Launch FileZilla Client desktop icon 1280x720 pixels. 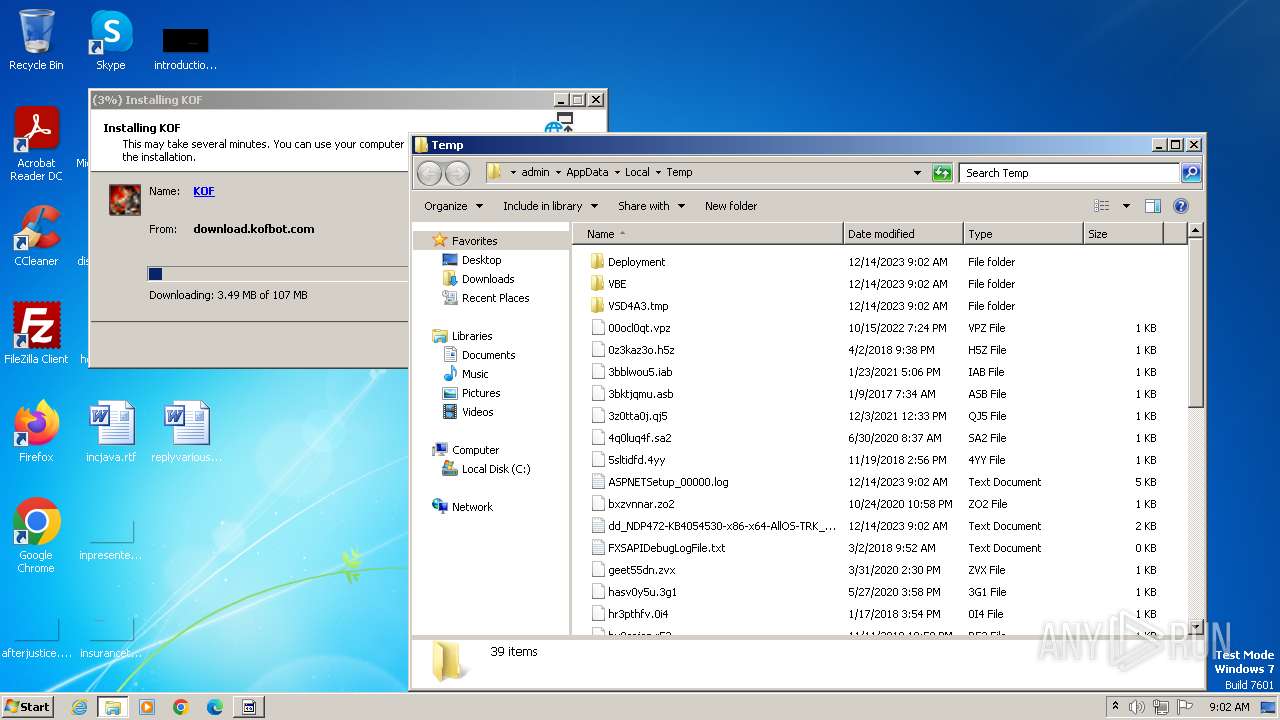click(x=36, y=333)
